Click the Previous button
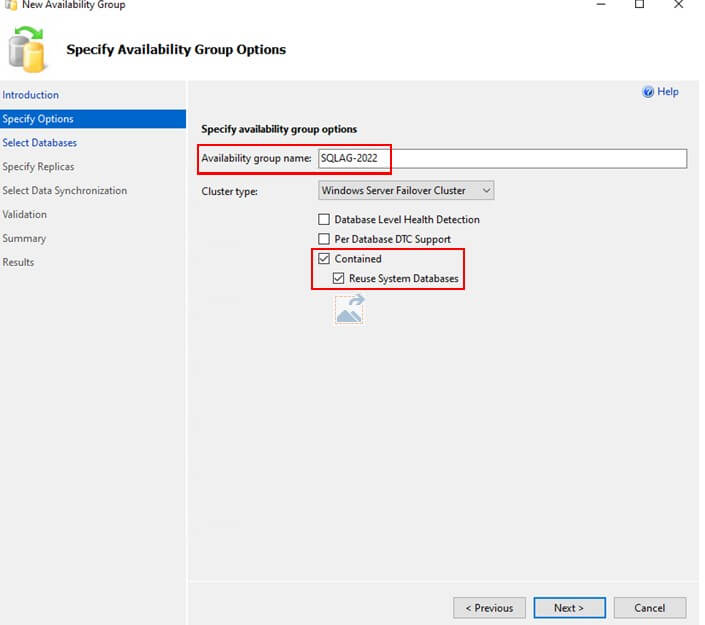The image size is (705, 625). pyautogui.click(x=490, y=607)
